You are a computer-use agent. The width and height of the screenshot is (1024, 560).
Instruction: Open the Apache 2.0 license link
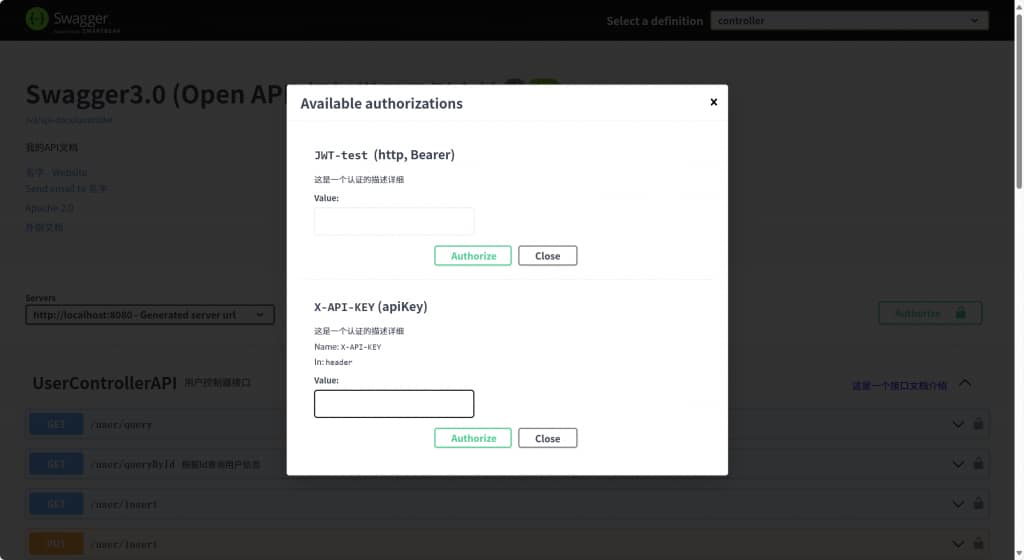tap(49, 208)
